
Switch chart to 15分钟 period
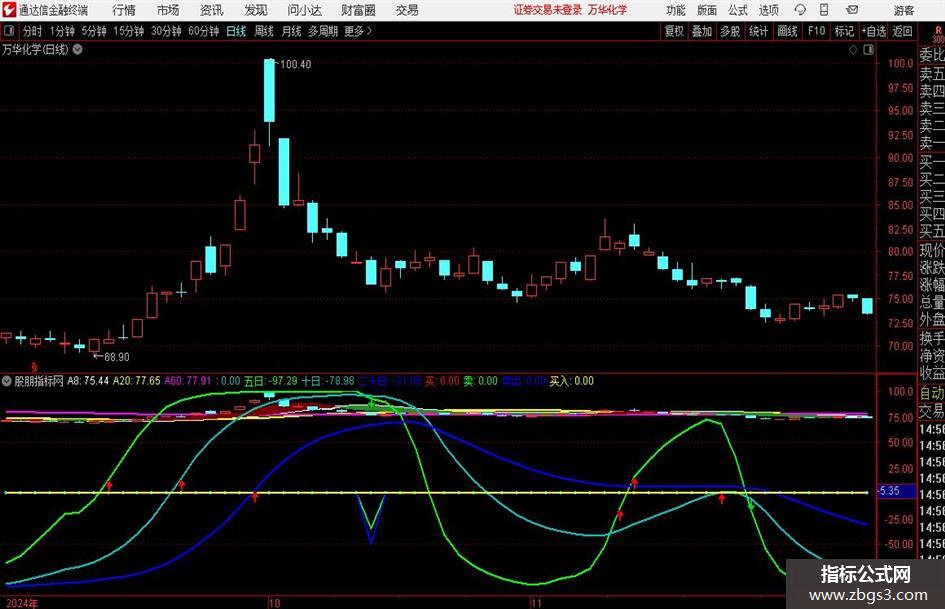coord(129,31)
